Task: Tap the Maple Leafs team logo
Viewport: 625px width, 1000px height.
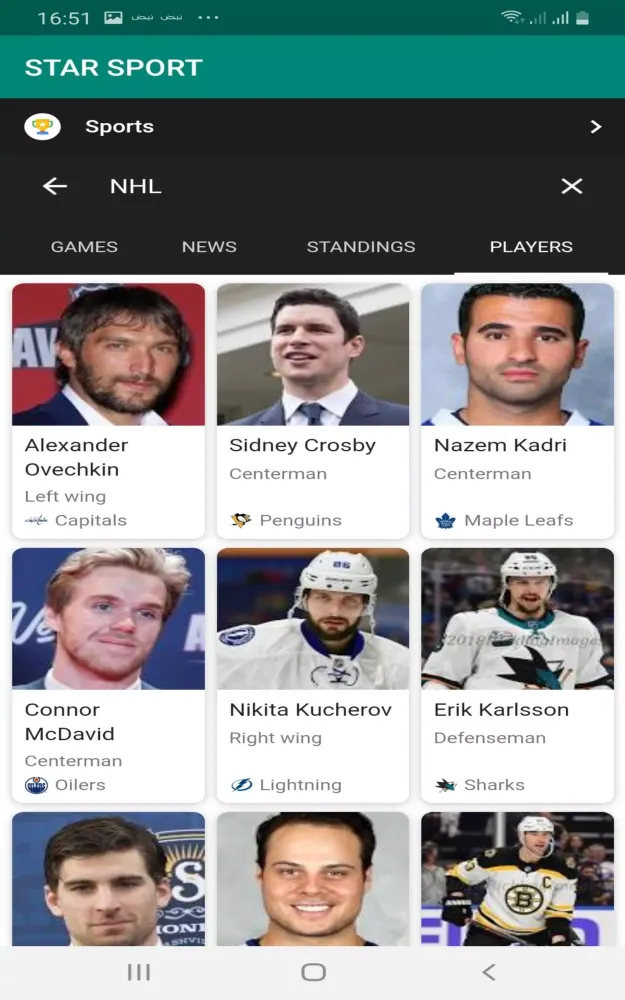Action: [x=445, y=520]
